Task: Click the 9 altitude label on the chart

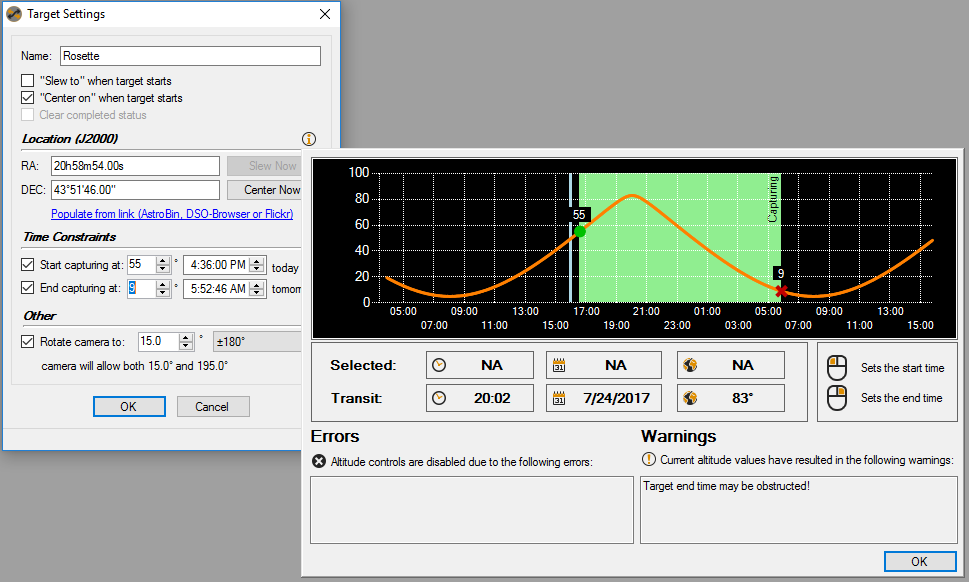Action: click(x=781, y=273)
